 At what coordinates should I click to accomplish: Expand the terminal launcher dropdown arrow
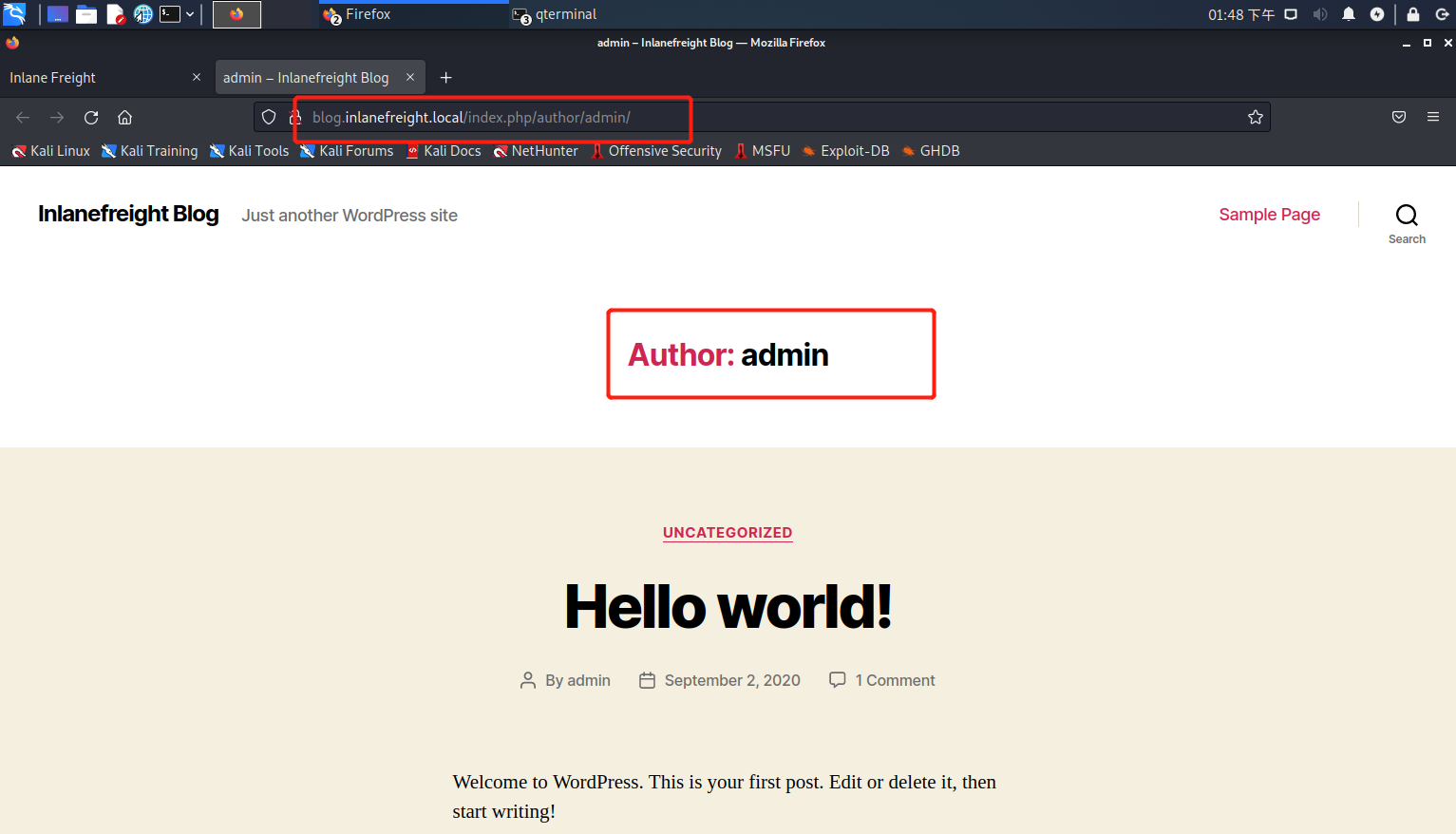190,14
